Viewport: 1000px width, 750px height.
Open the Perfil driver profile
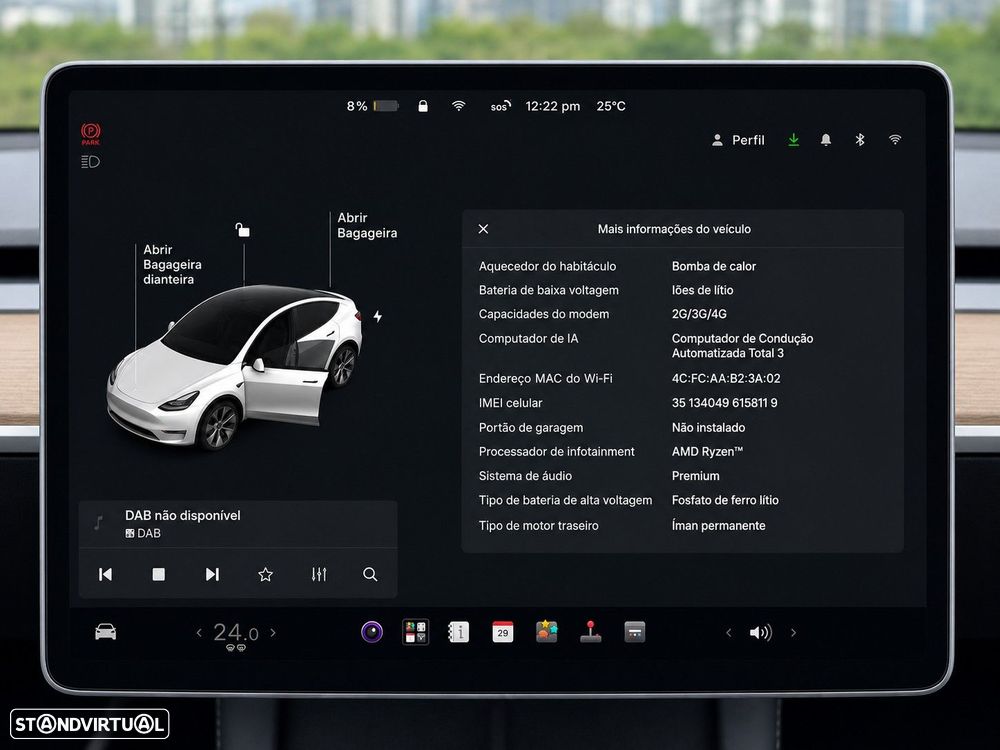point(738,140)
